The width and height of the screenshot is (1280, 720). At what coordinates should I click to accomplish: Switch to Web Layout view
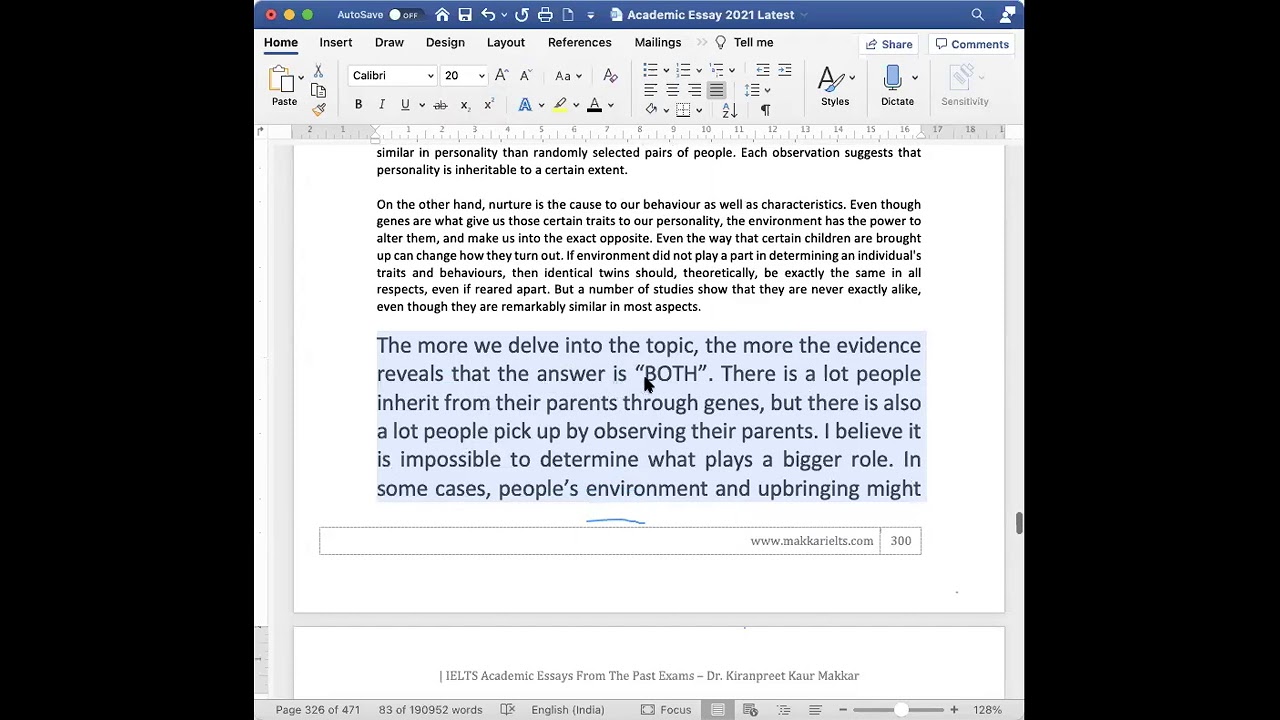(750, 710)
